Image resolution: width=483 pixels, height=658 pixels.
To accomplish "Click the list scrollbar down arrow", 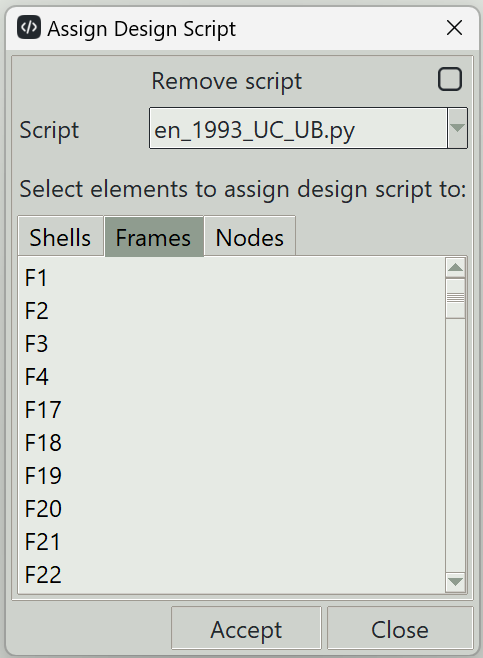I will tap(456, 582).
